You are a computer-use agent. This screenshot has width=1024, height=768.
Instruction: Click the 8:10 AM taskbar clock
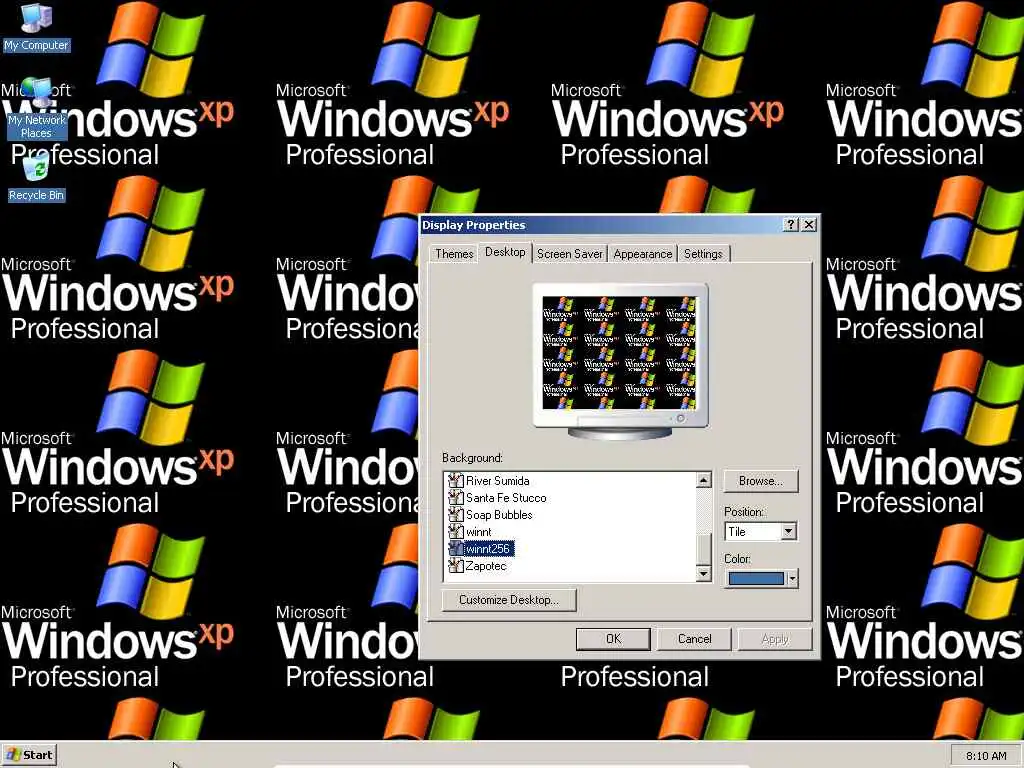[x=986, y=756]
